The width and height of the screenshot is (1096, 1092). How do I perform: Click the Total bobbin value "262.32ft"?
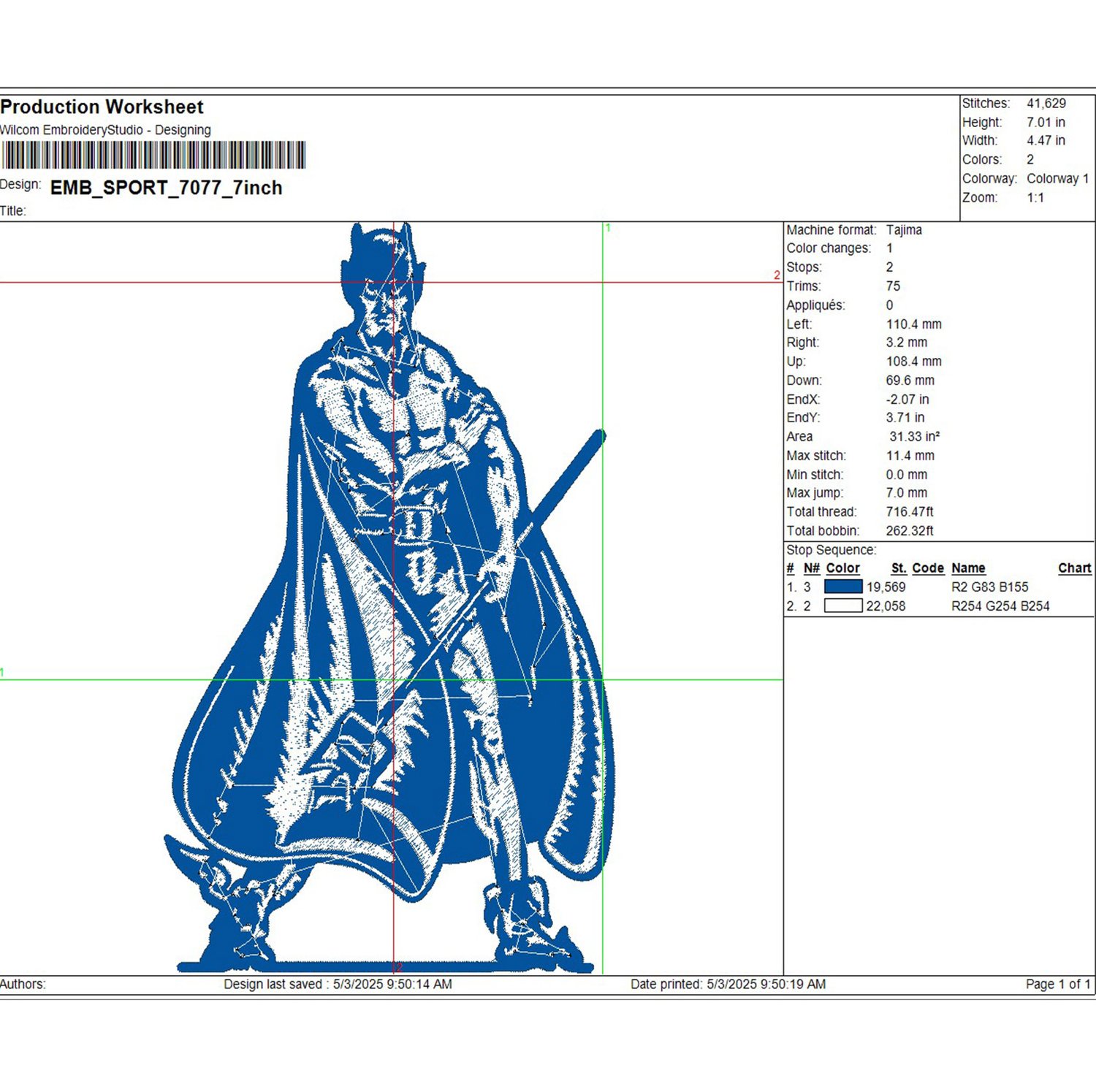[x=910, y=531]
